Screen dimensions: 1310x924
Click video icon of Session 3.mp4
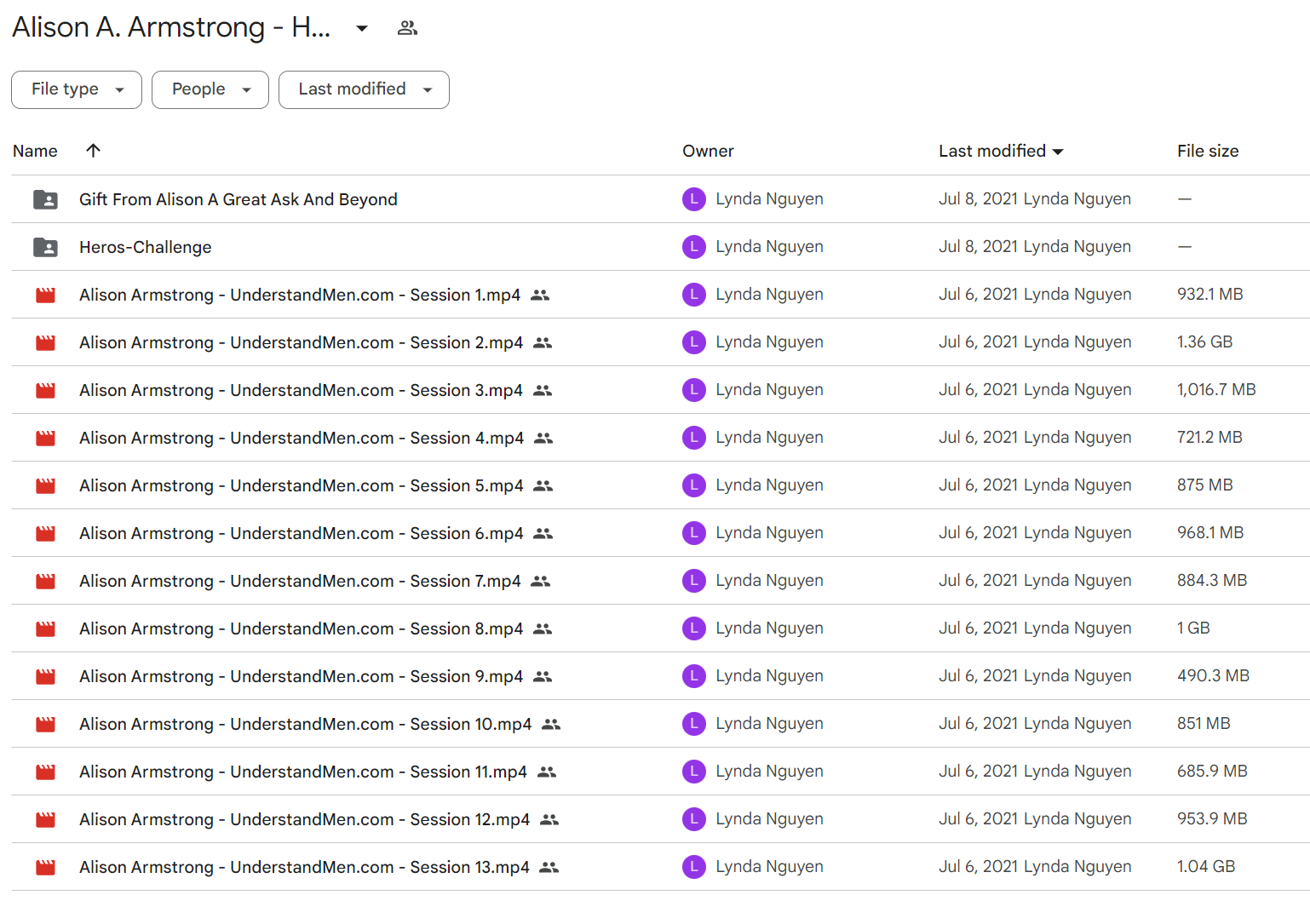tap(45, 390)
